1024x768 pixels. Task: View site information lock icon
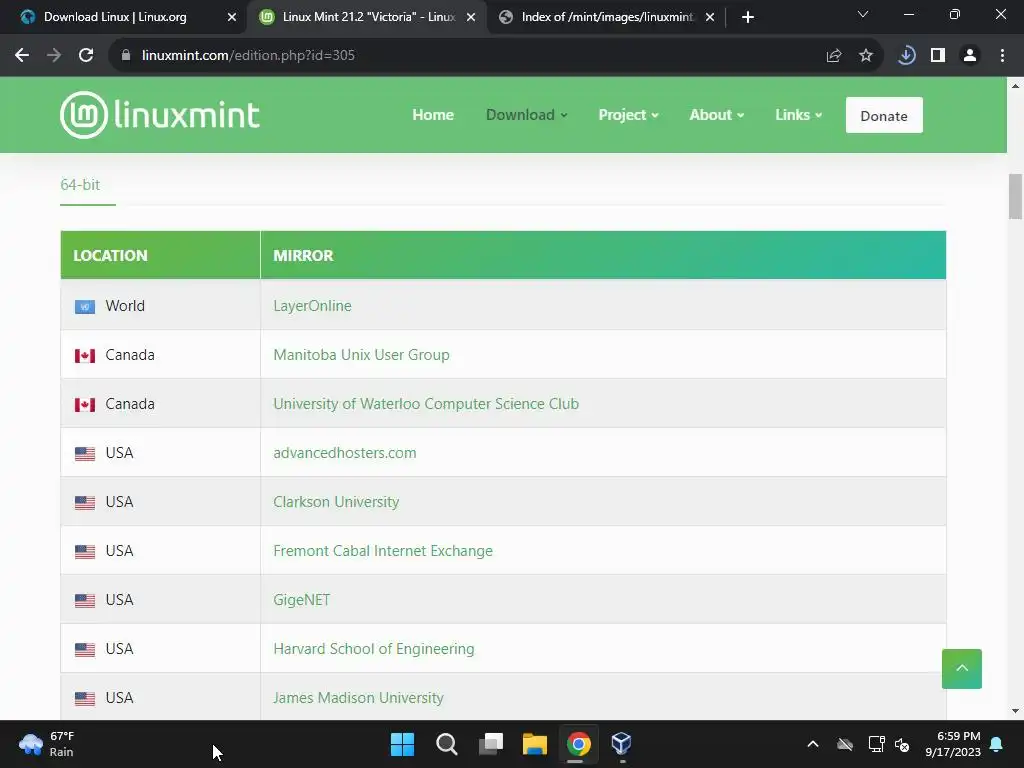tap(126, 56)
